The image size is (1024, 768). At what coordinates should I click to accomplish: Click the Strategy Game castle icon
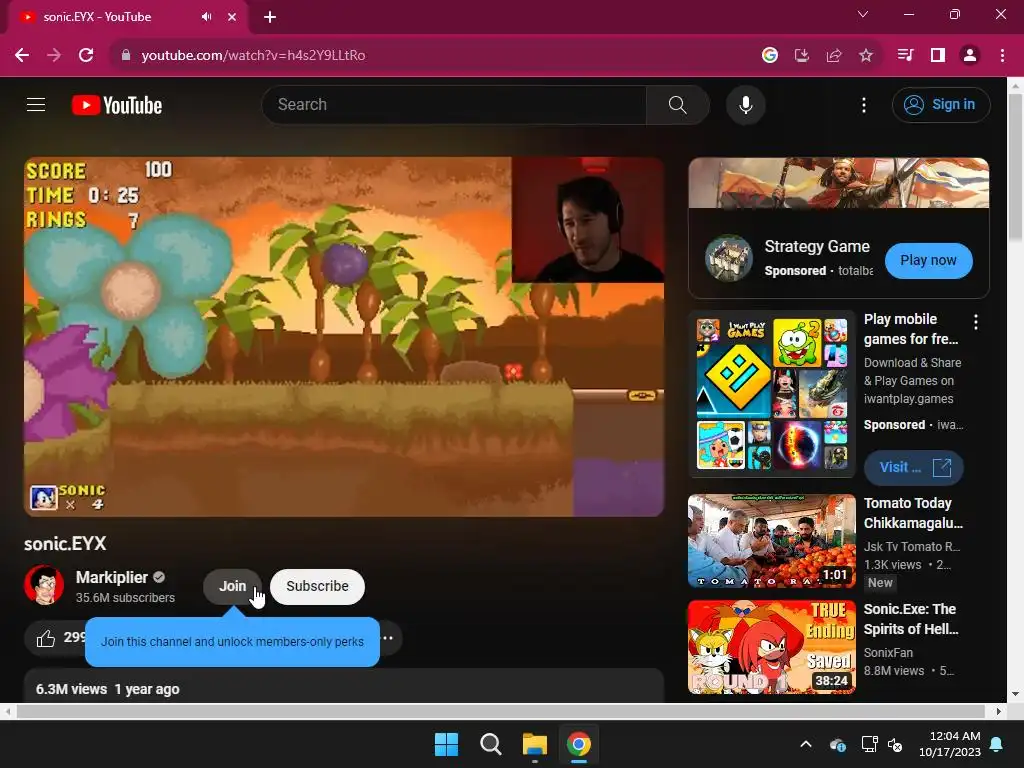(x=729, y=258)
